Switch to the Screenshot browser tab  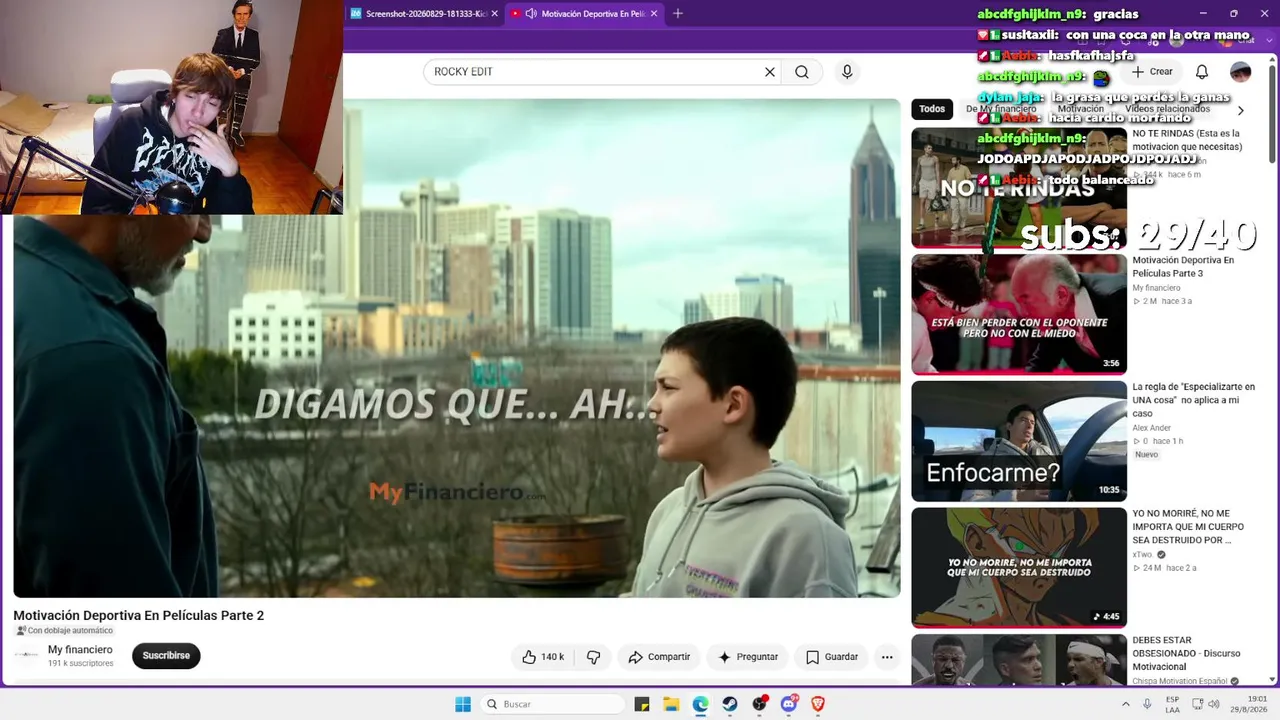click(x=424, y=14)
